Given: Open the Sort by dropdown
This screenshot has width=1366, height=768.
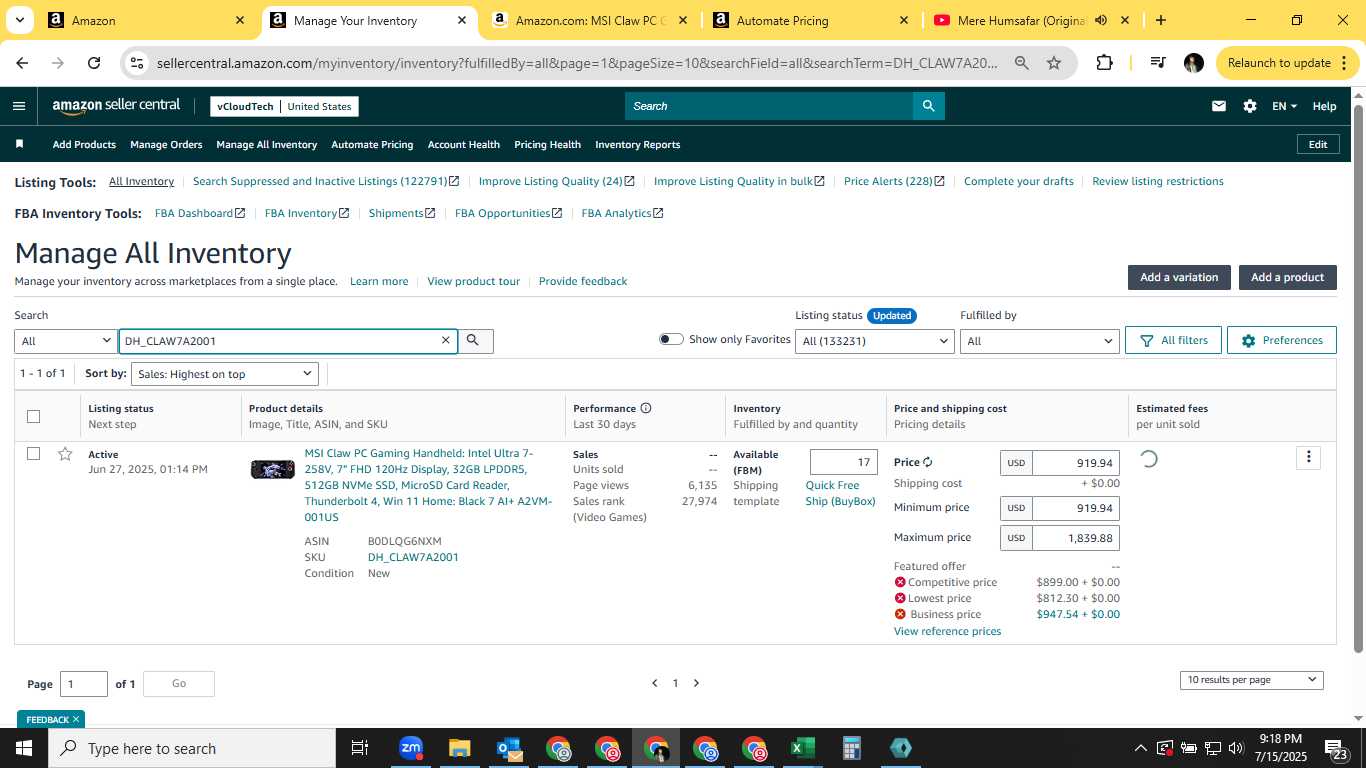Looking at the screenshot, I should pos(225,374).
